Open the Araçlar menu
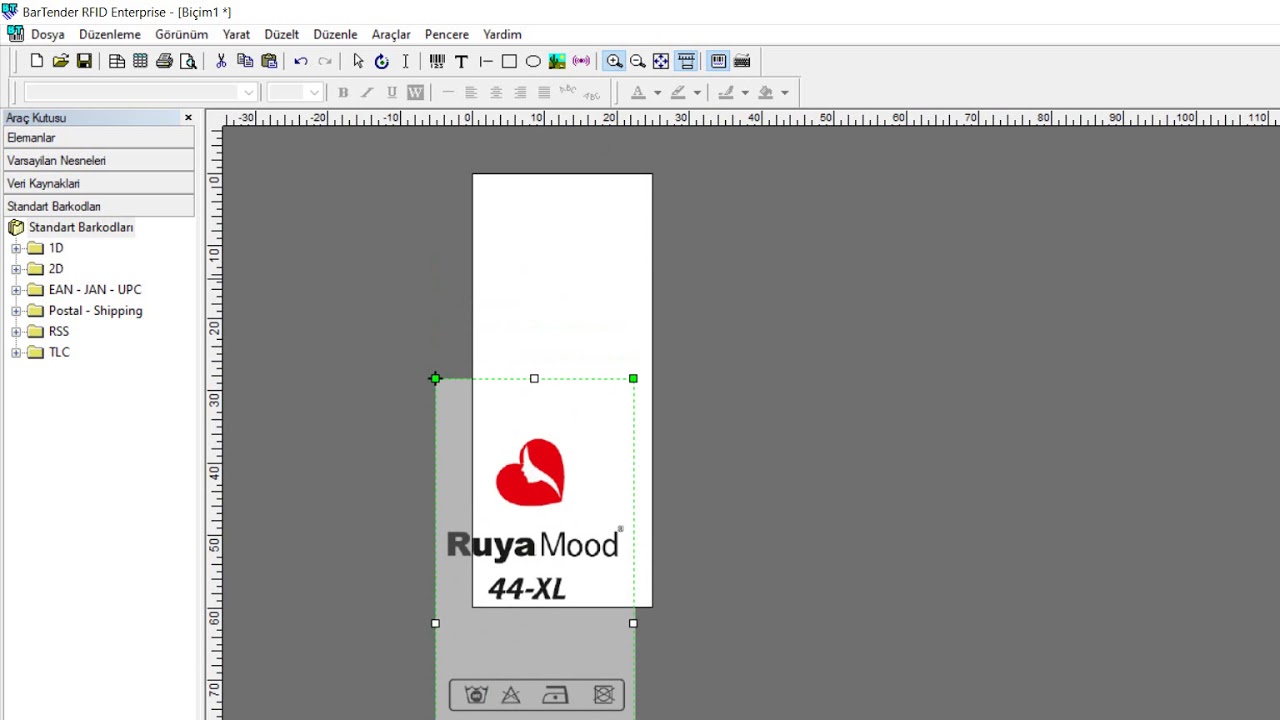 (x=391, y=34)
